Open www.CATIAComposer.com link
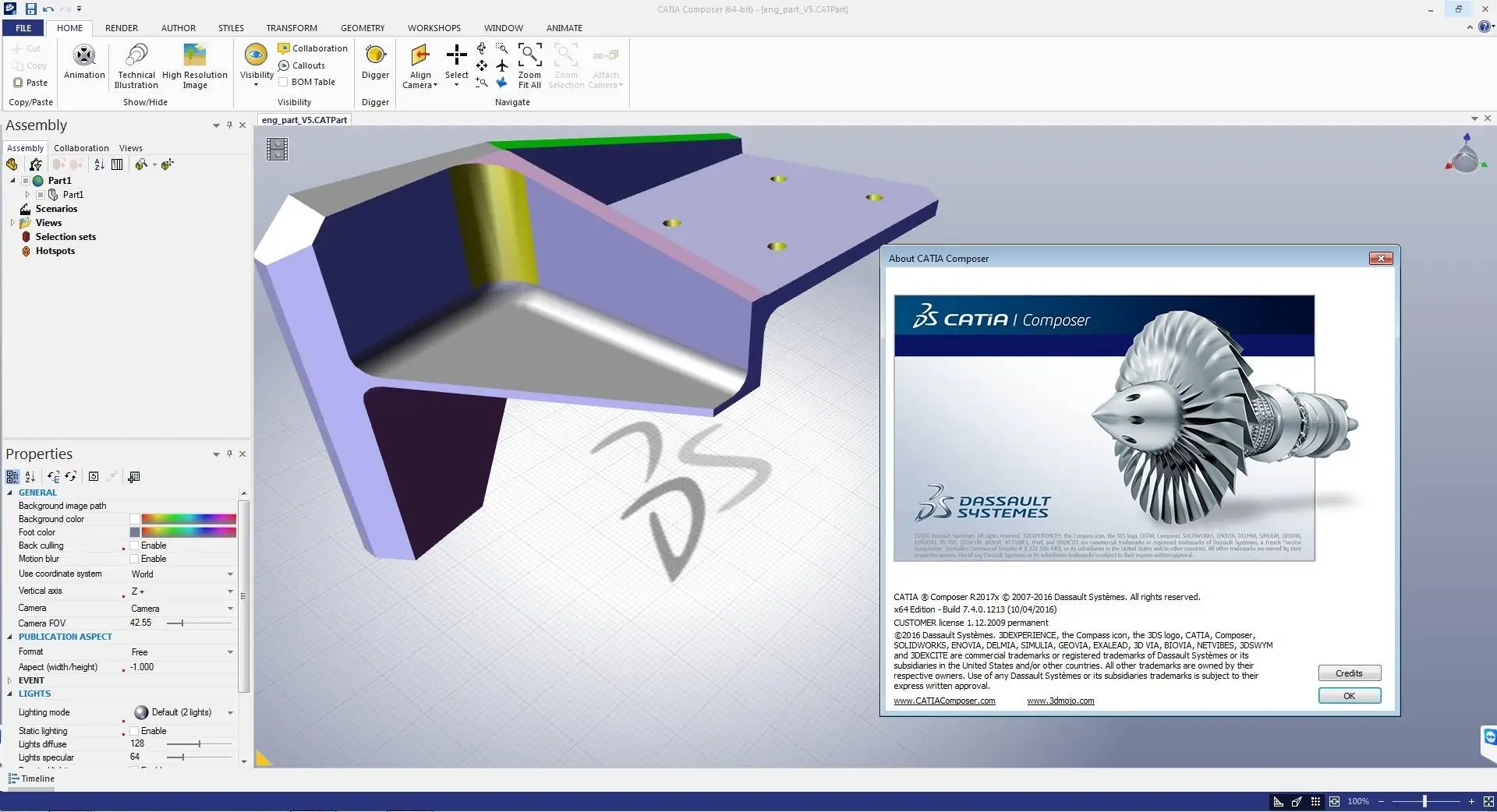Screen dimensions: 1497x812 [944, 701]
